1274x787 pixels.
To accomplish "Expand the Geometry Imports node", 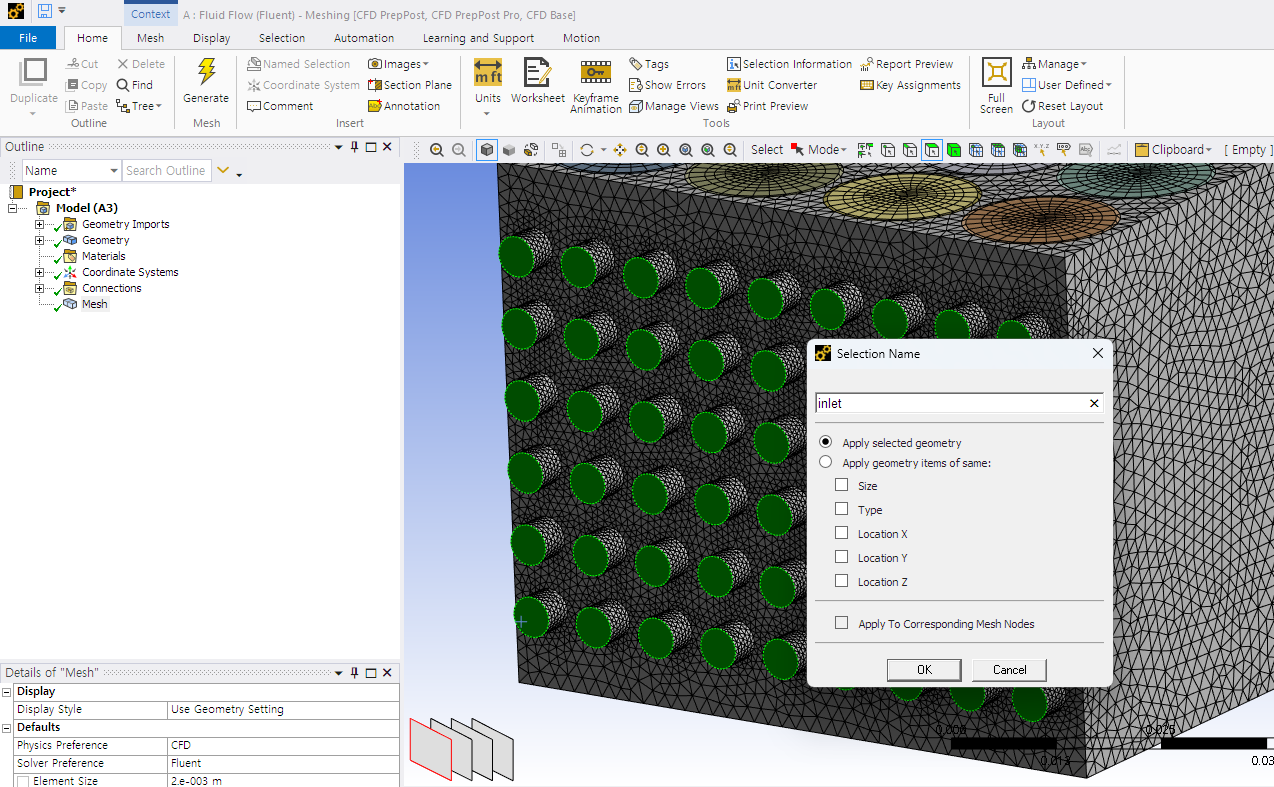I will [40, 224].
